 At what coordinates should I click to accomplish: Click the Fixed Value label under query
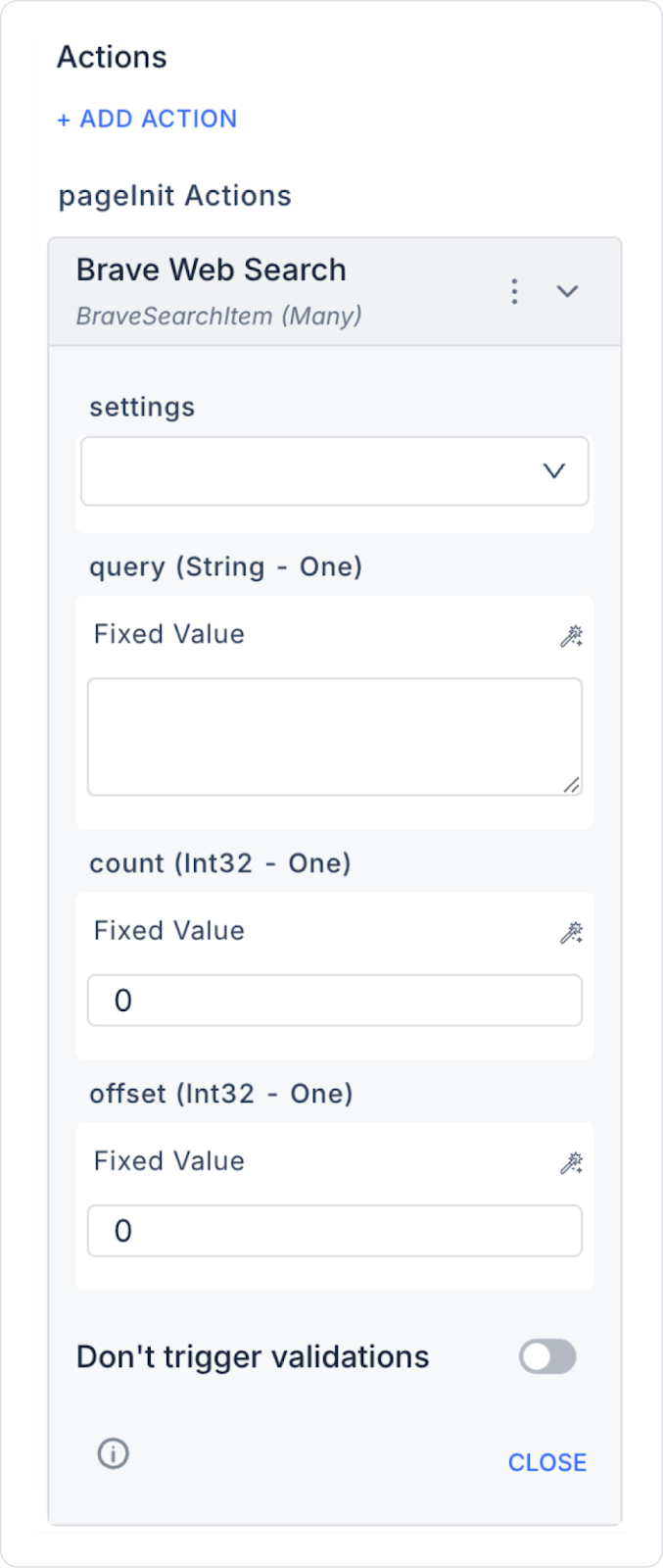click(x=168, y=634)
